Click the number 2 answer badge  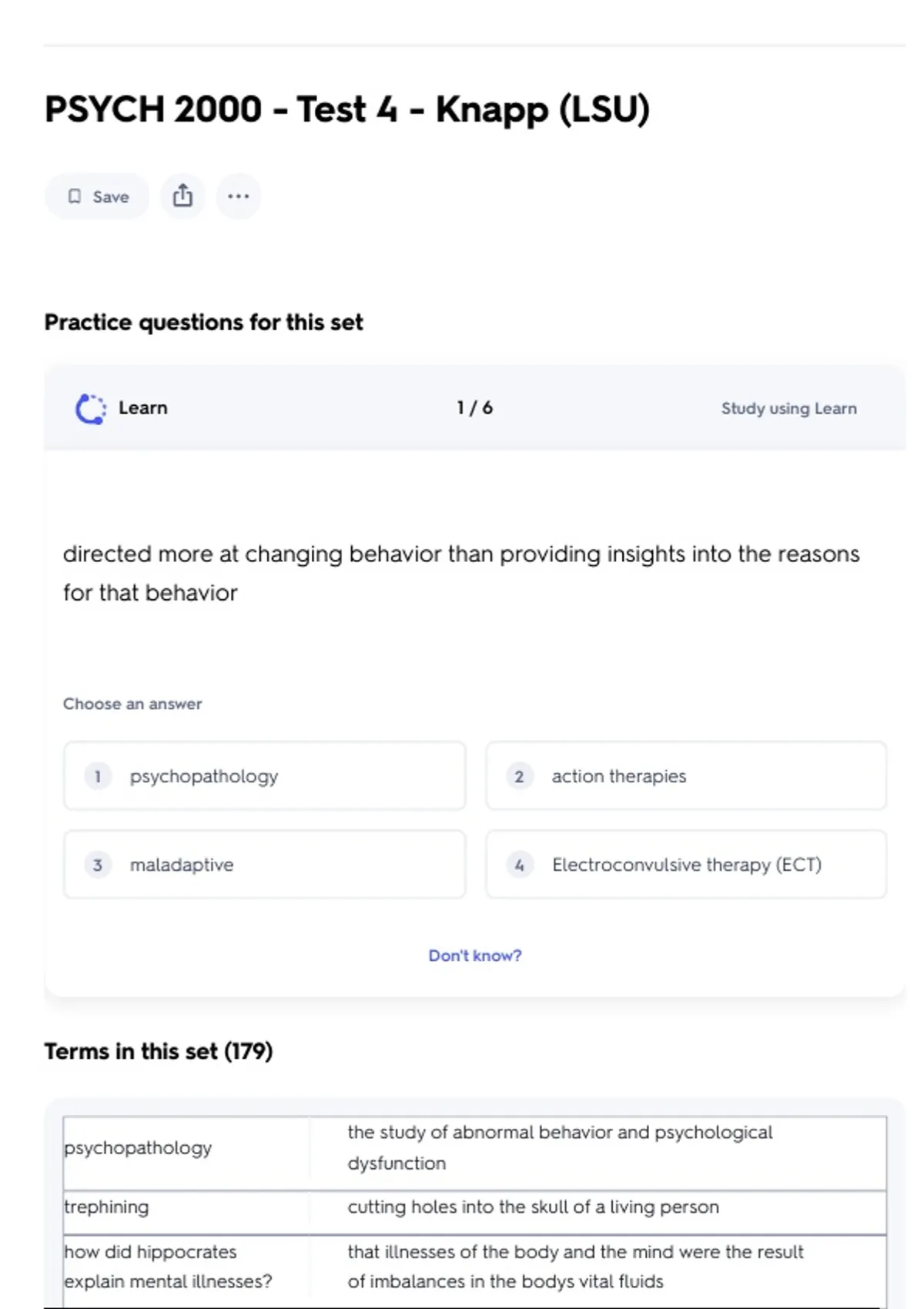coord(519,776)
